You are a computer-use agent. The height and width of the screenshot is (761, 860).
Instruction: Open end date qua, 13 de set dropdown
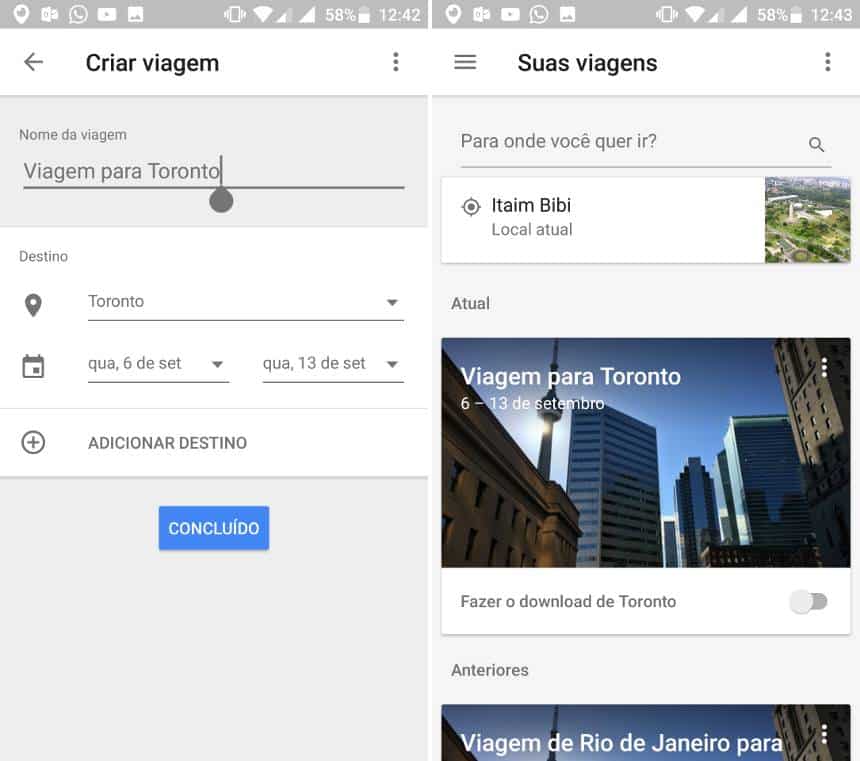pyautogui.click(x=333, y=364)
